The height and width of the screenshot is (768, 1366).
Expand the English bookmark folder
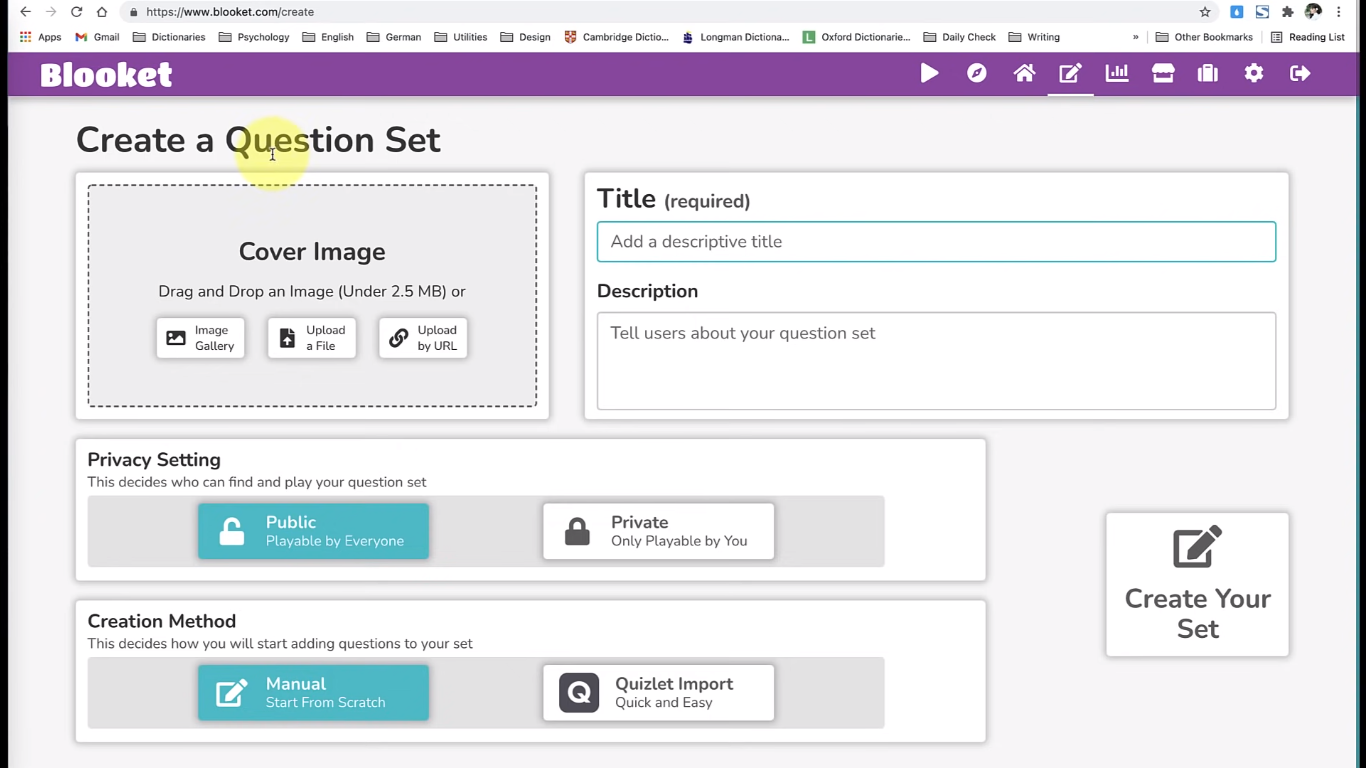click(328, 37)
